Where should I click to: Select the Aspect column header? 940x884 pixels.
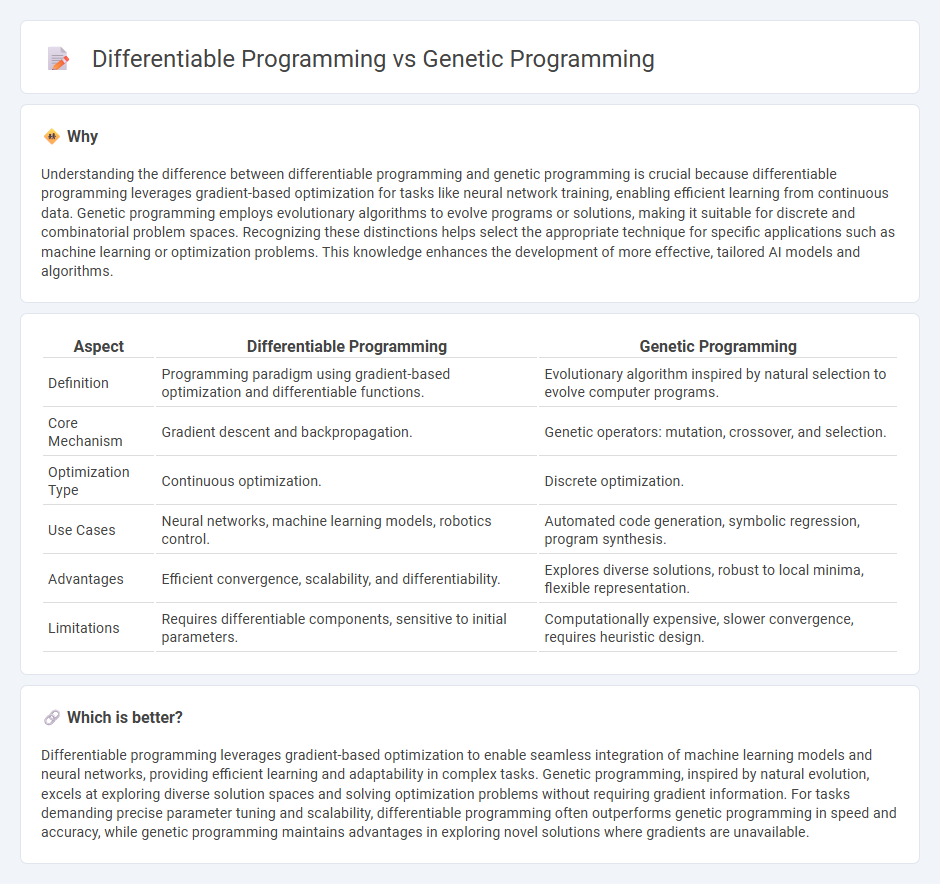98,346
